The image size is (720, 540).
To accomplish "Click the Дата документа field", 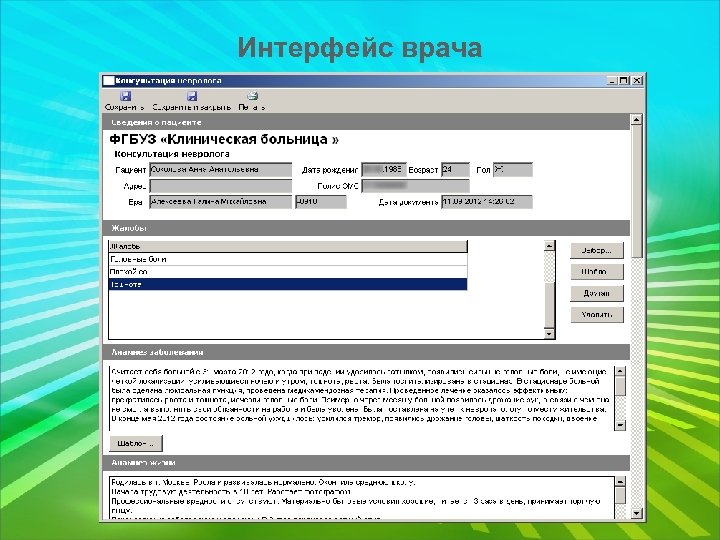I will pos(487,202).
